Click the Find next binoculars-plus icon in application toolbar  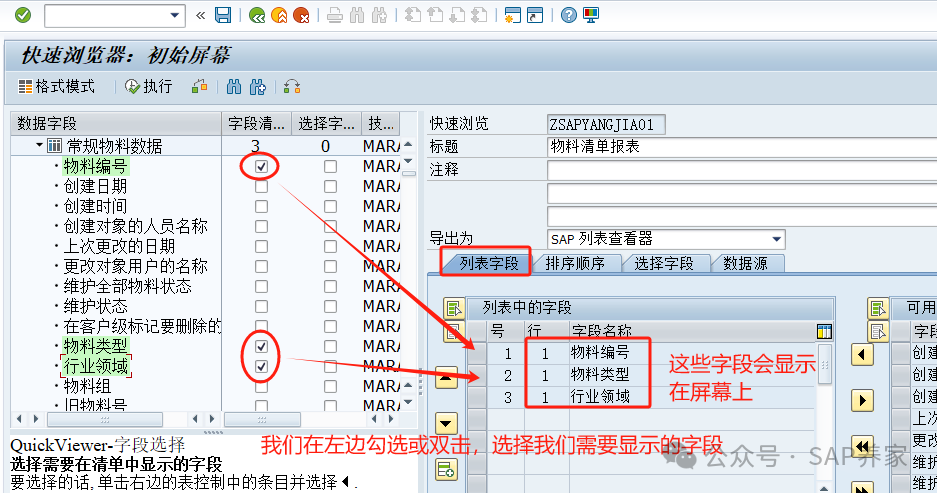tap(258, 87)
